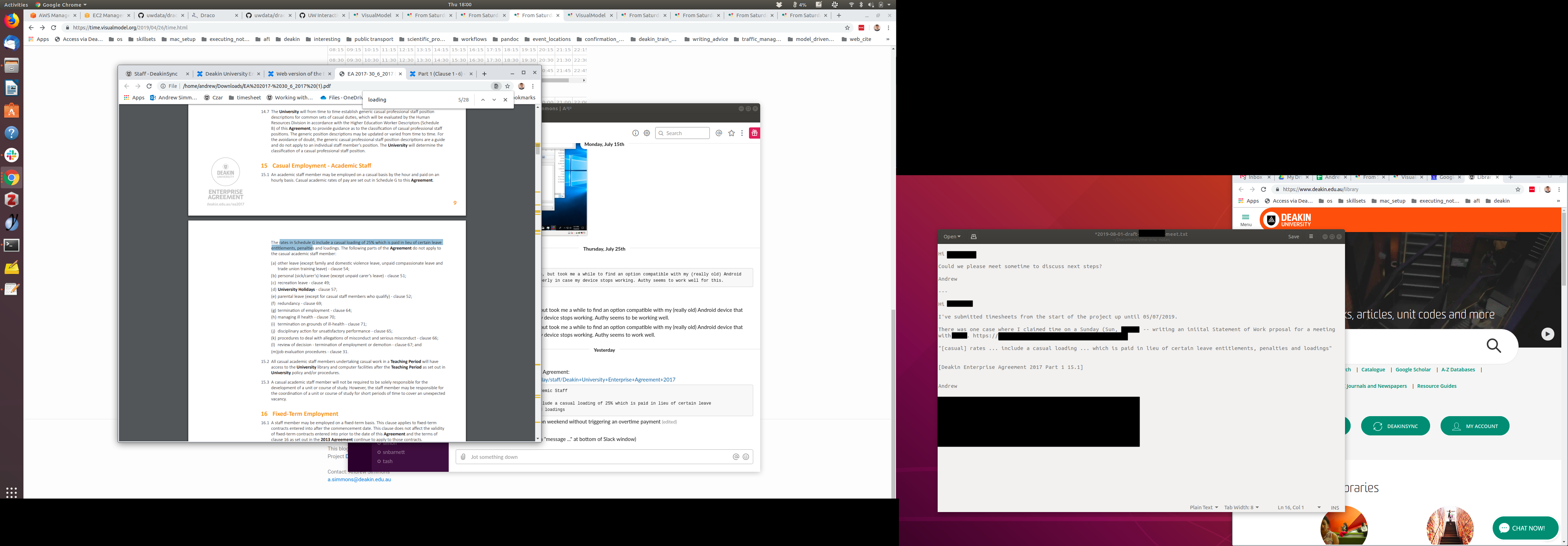Open gedit hamburger menu

pos(1310,237)
